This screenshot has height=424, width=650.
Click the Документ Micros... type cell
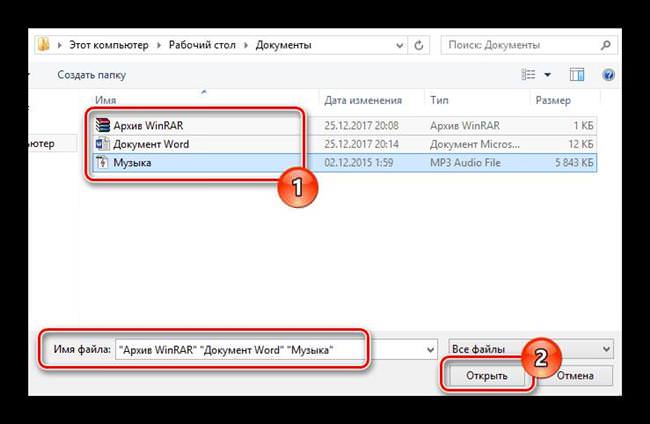tap(475, 144)
